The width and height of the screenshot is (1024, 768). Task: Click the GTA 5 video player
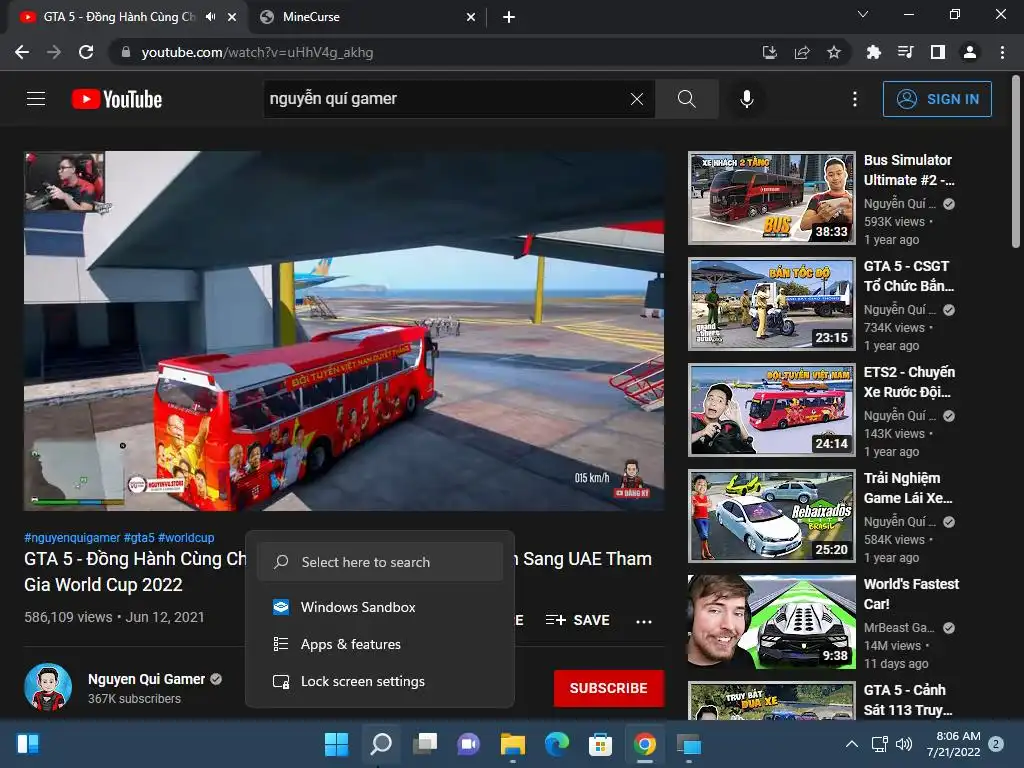[344, 331]
